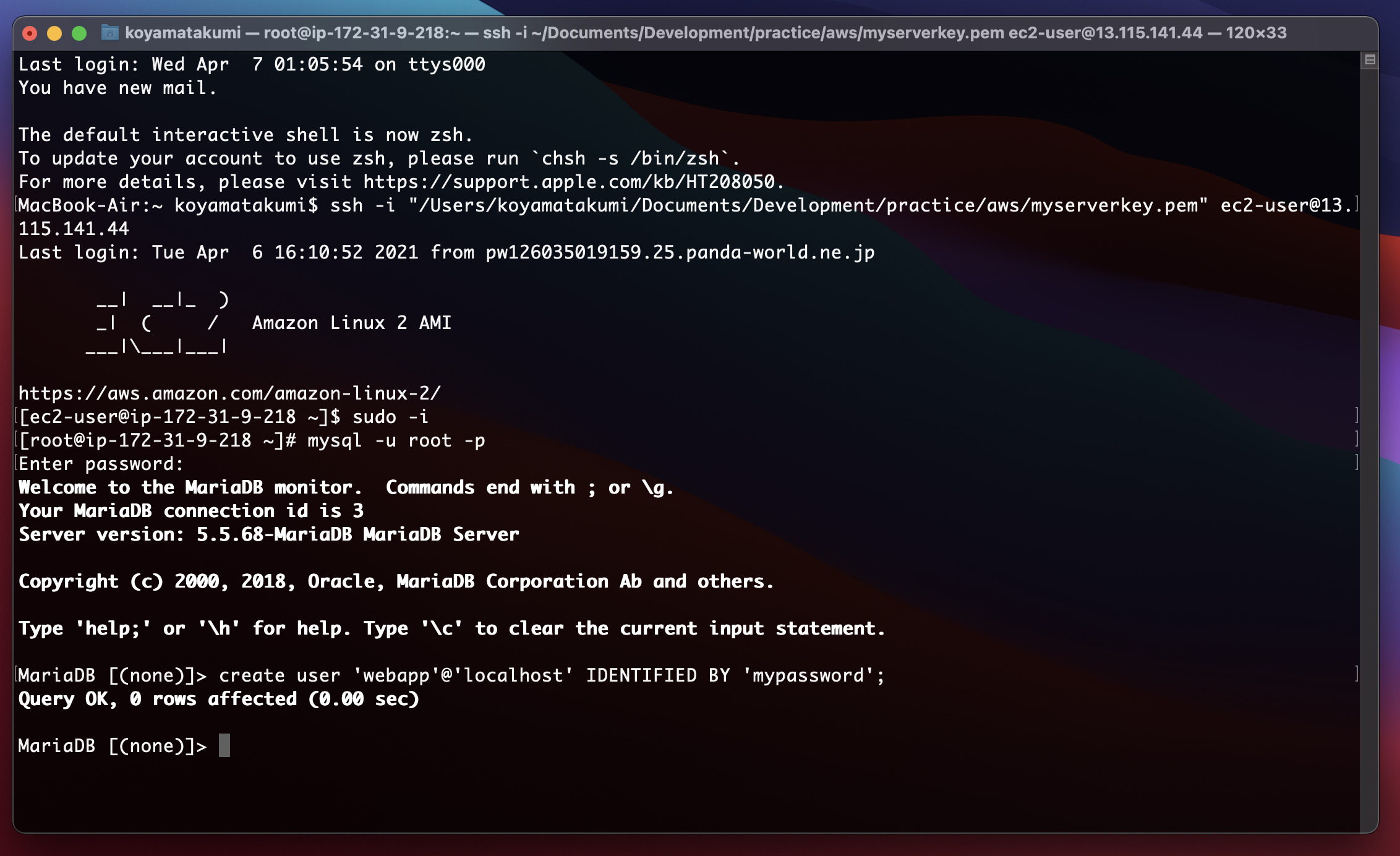Click the 'create user webapp' SQL statement
Screen dimensions: 1400x856
pos(552,675)
